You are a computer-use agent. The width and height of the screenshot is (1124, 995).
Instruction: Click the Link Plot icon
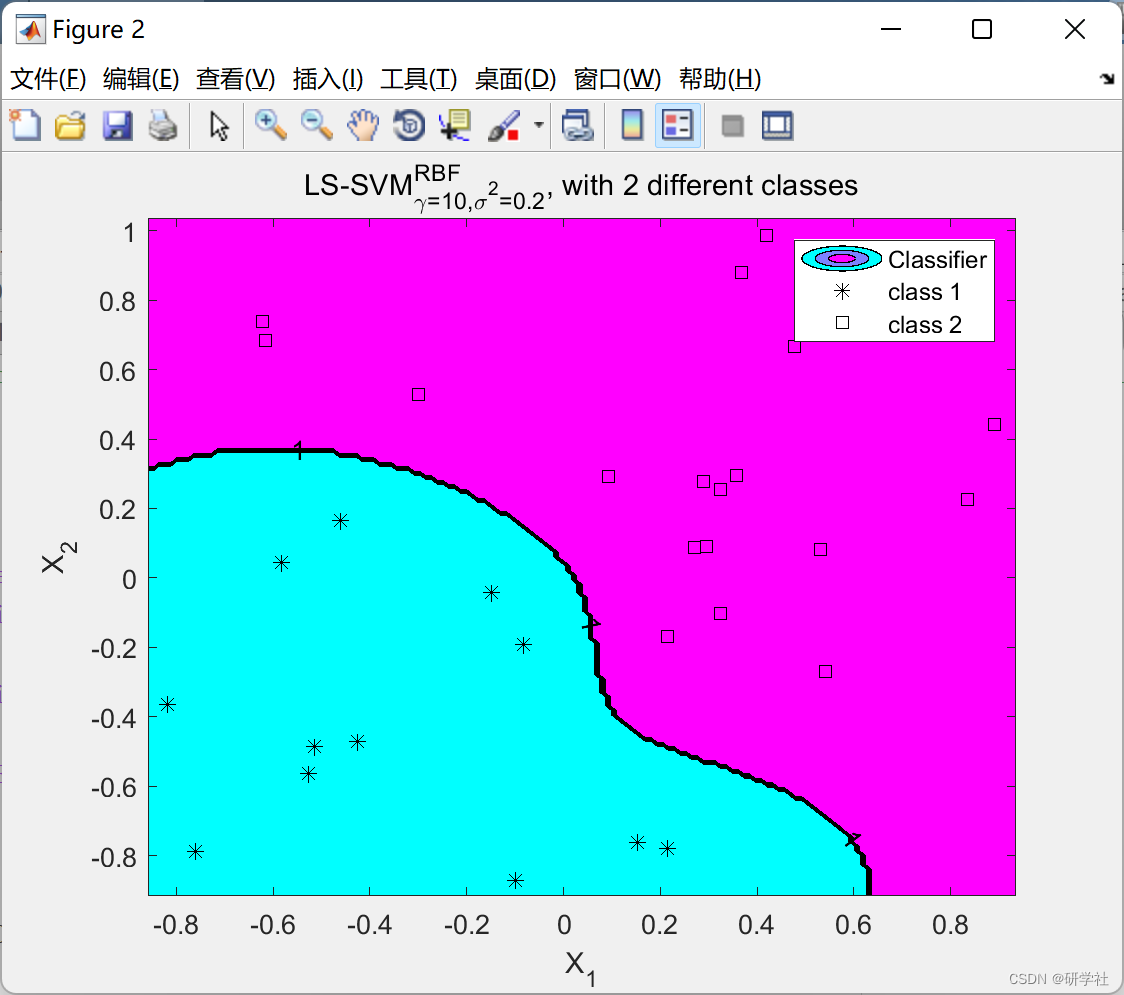point(579,125)
